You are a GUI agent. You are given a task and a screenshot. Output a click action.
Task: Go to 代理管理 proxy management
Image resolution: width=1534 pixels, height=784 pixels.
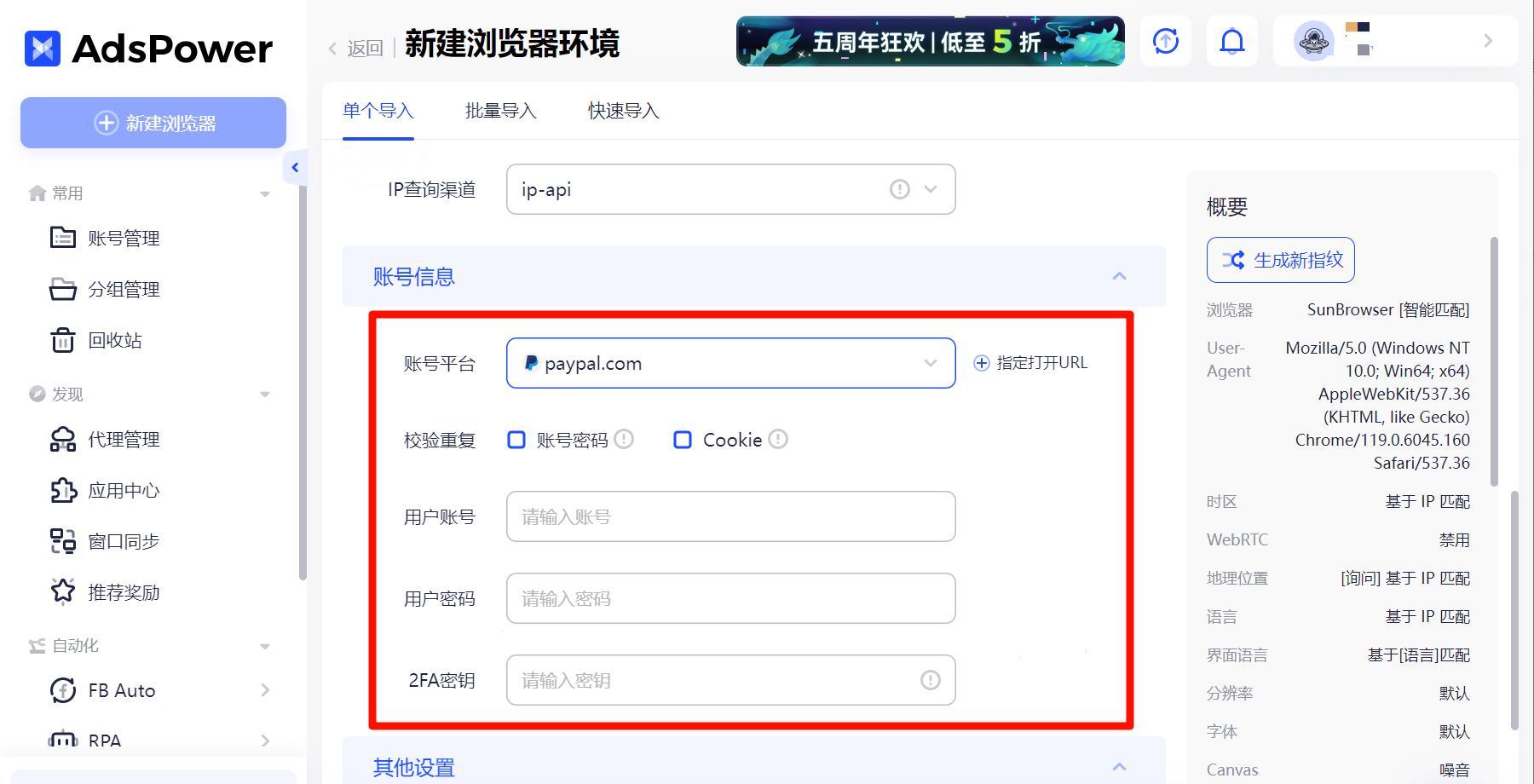pos(106,439)
